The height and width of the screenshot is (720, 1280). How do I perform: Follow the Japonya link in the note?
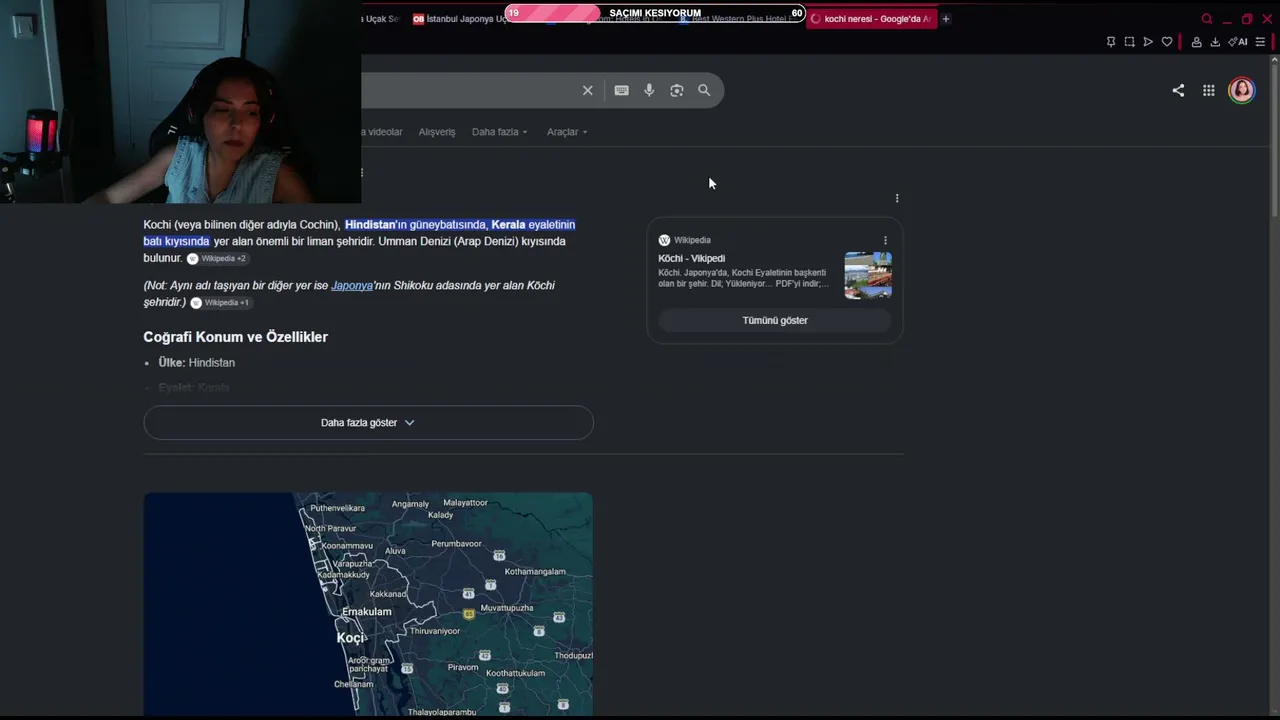pyautogui.click(x=352, y=286)
